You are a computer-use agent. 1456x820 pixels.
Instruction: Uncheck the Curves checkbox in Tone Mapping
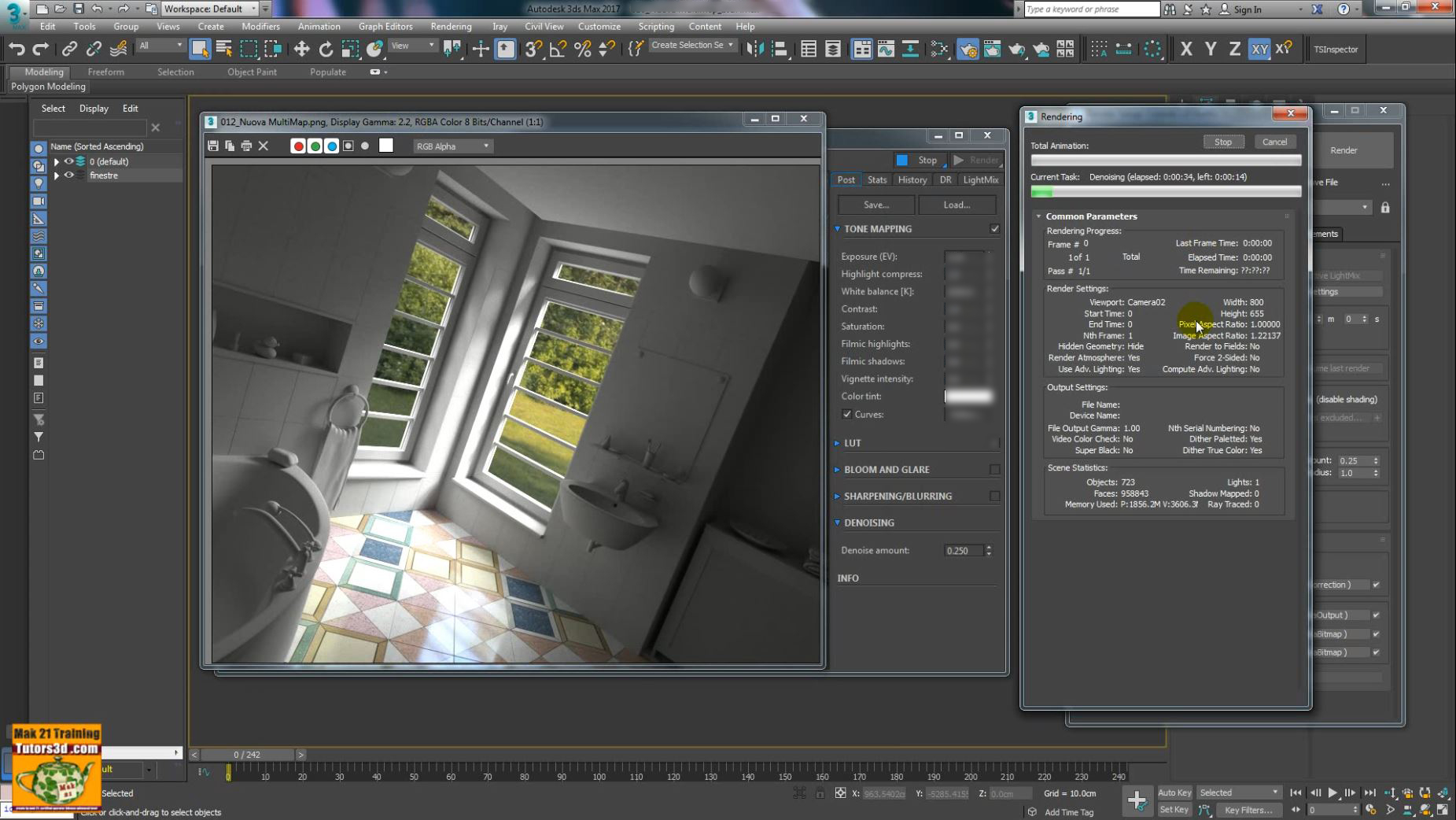[848, 414]
